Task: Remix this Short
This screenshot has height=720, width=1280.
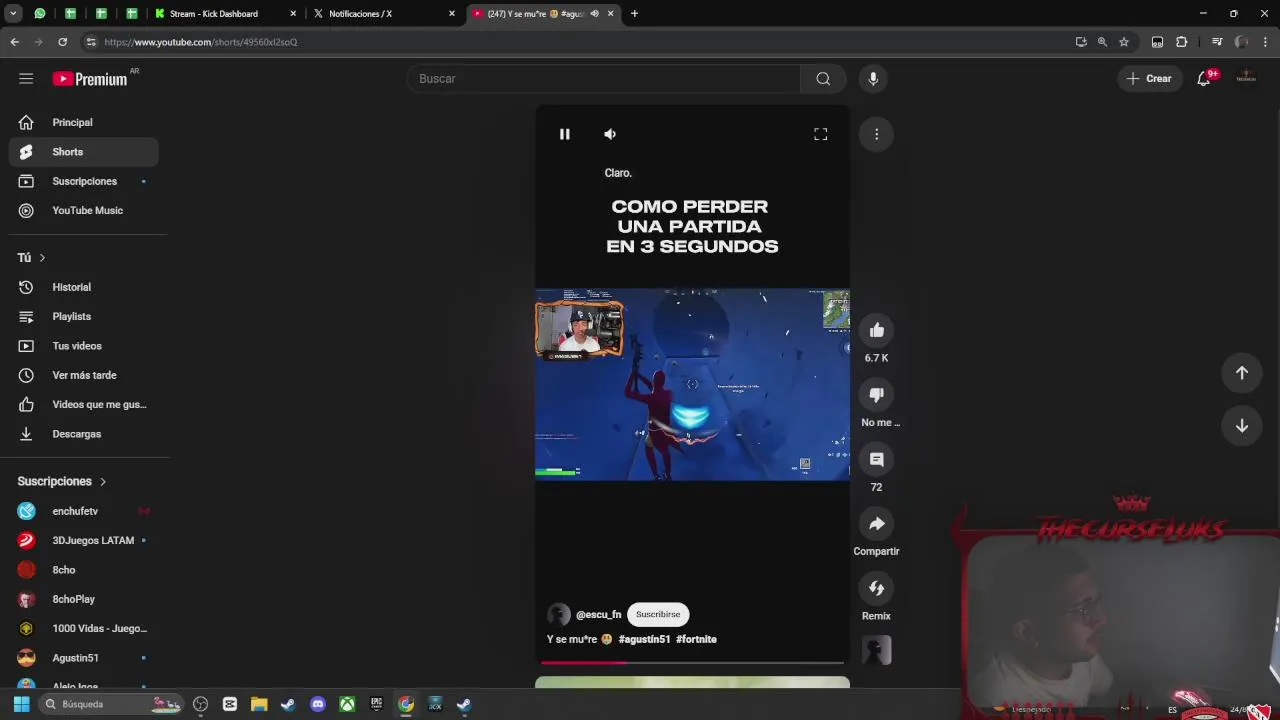Action: (876, 588)
